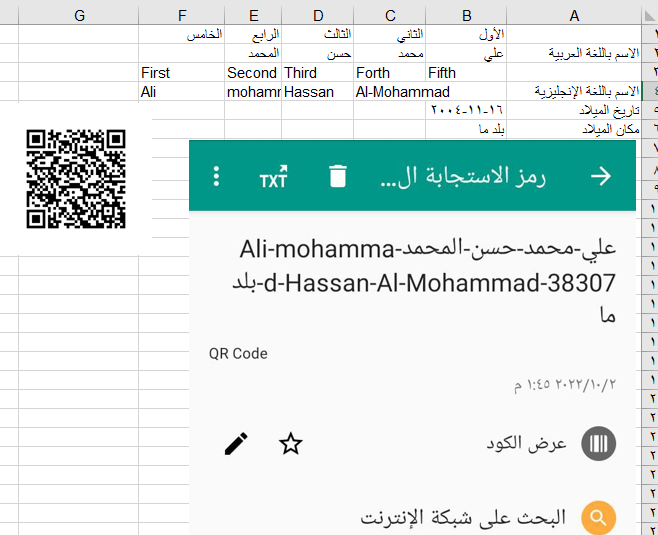Select column A header

tap(574, 15)
